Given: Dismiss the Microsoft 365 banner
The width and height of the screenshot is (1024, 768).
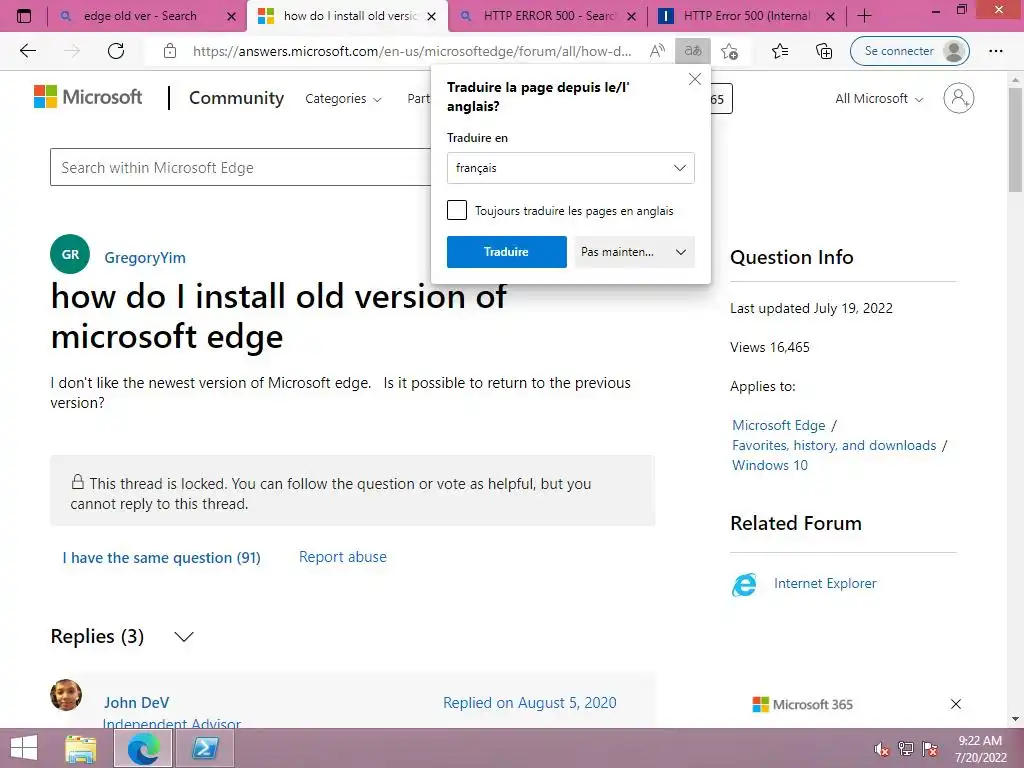Looking at the screenshot, I should (x=955, y=704).
